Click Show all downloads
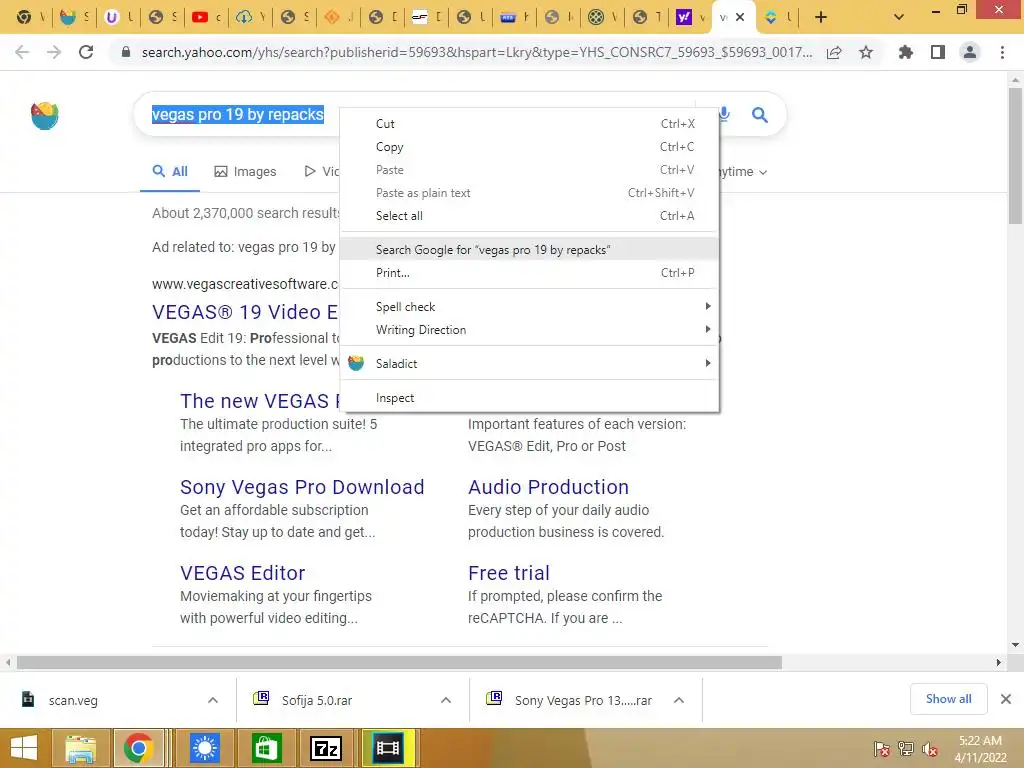 click(x=948, y=699)
